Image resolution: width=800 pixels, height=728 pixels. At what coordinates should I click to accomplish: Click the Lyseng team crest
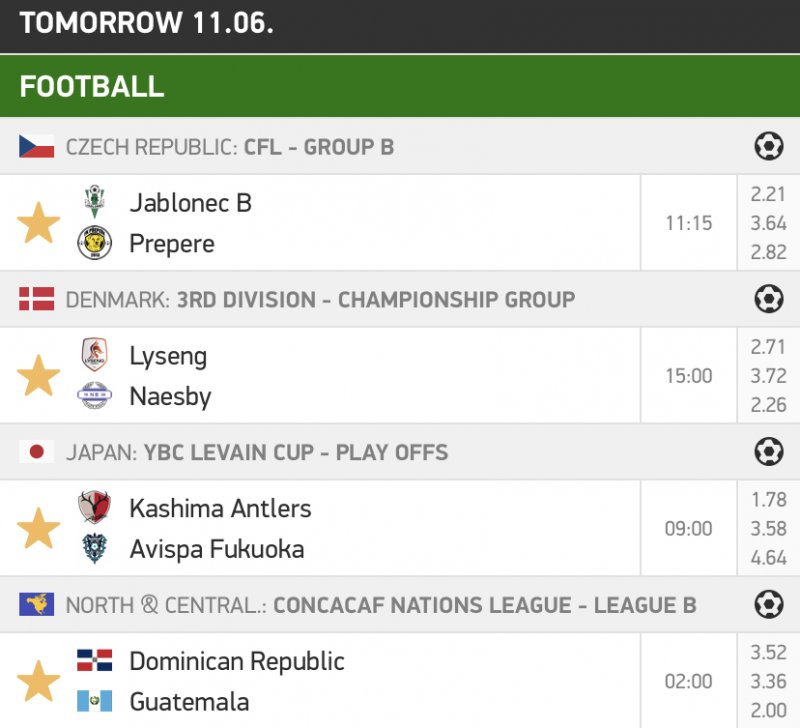pyautogui.click(x=95, y=355)
